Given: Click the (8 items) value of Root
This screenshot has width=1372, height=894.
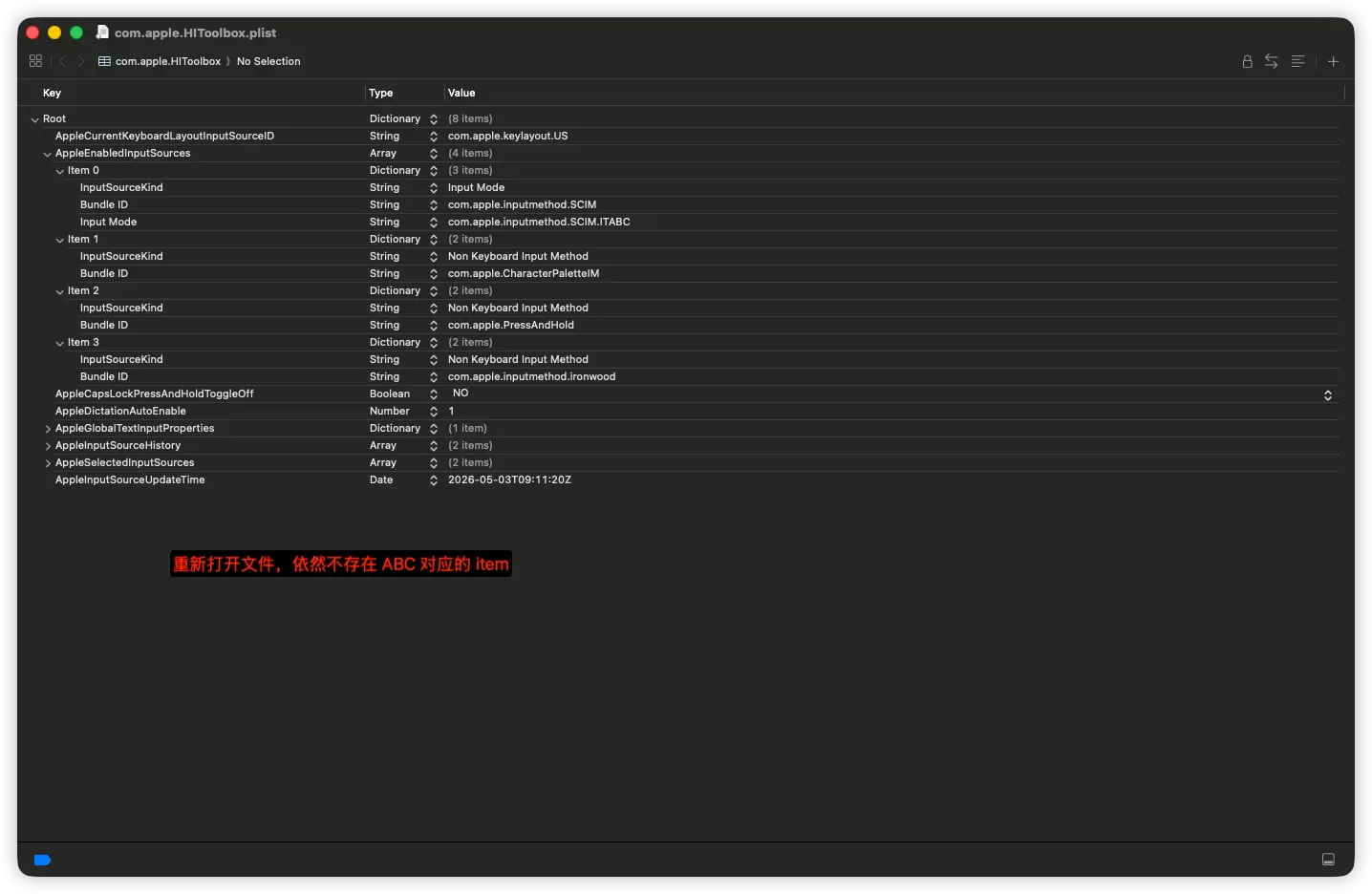Looking at the screenshot, I should click(470, 118).
